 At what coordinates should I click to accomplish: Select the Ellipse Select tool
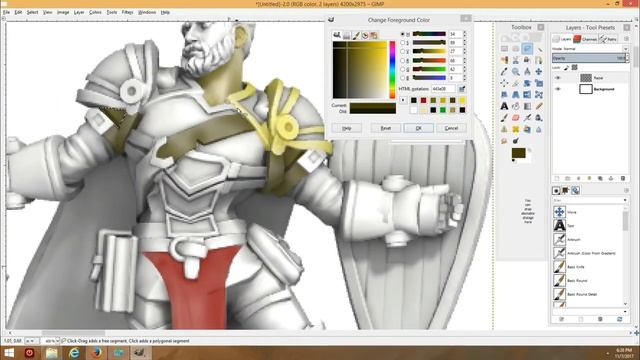pos(516,49)
